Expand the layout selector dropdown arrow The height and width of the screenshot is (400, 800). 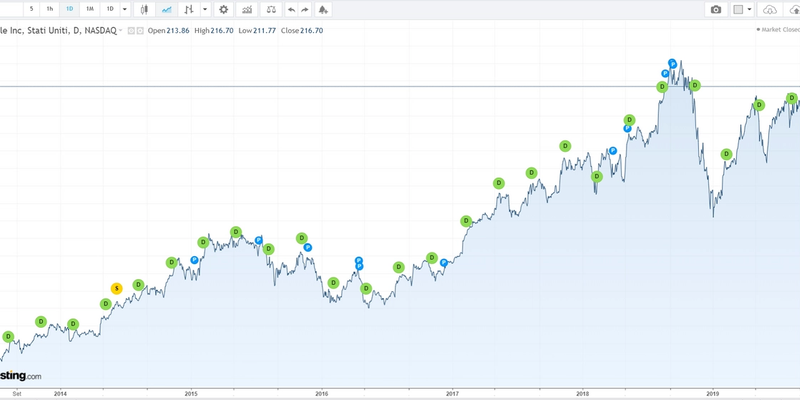749,9
